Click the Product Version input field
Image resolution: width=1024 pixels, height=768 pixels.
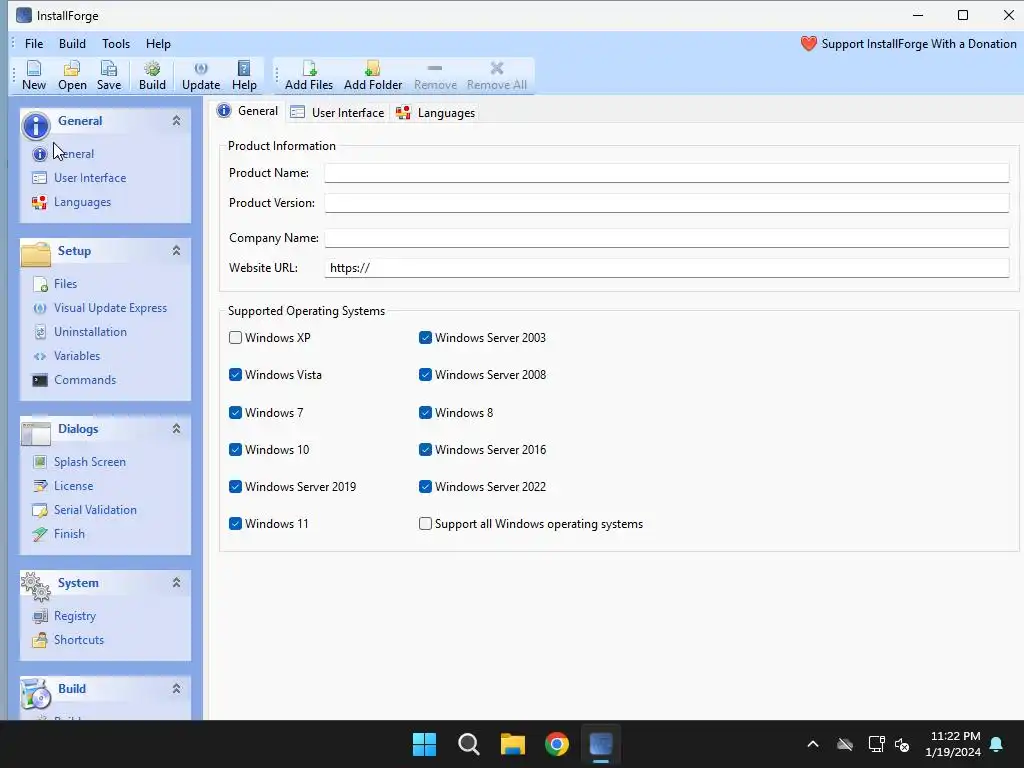click(x=666, y=203)
